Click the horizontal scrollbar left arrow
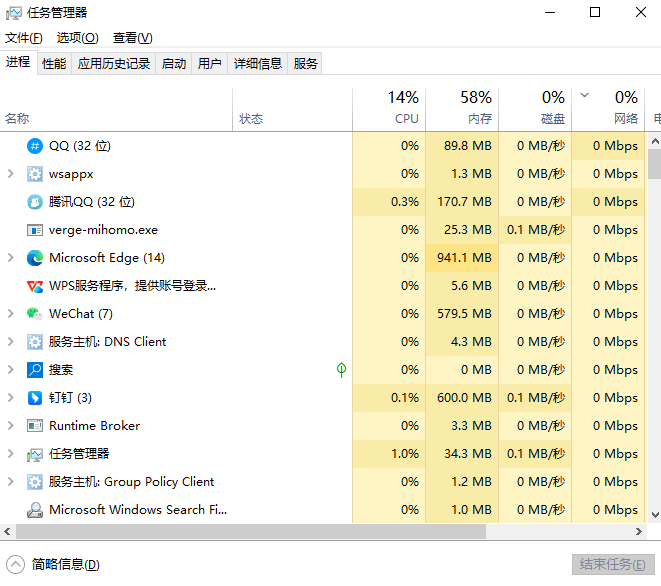Screen dimensions: 661x586 coord(7,532)
